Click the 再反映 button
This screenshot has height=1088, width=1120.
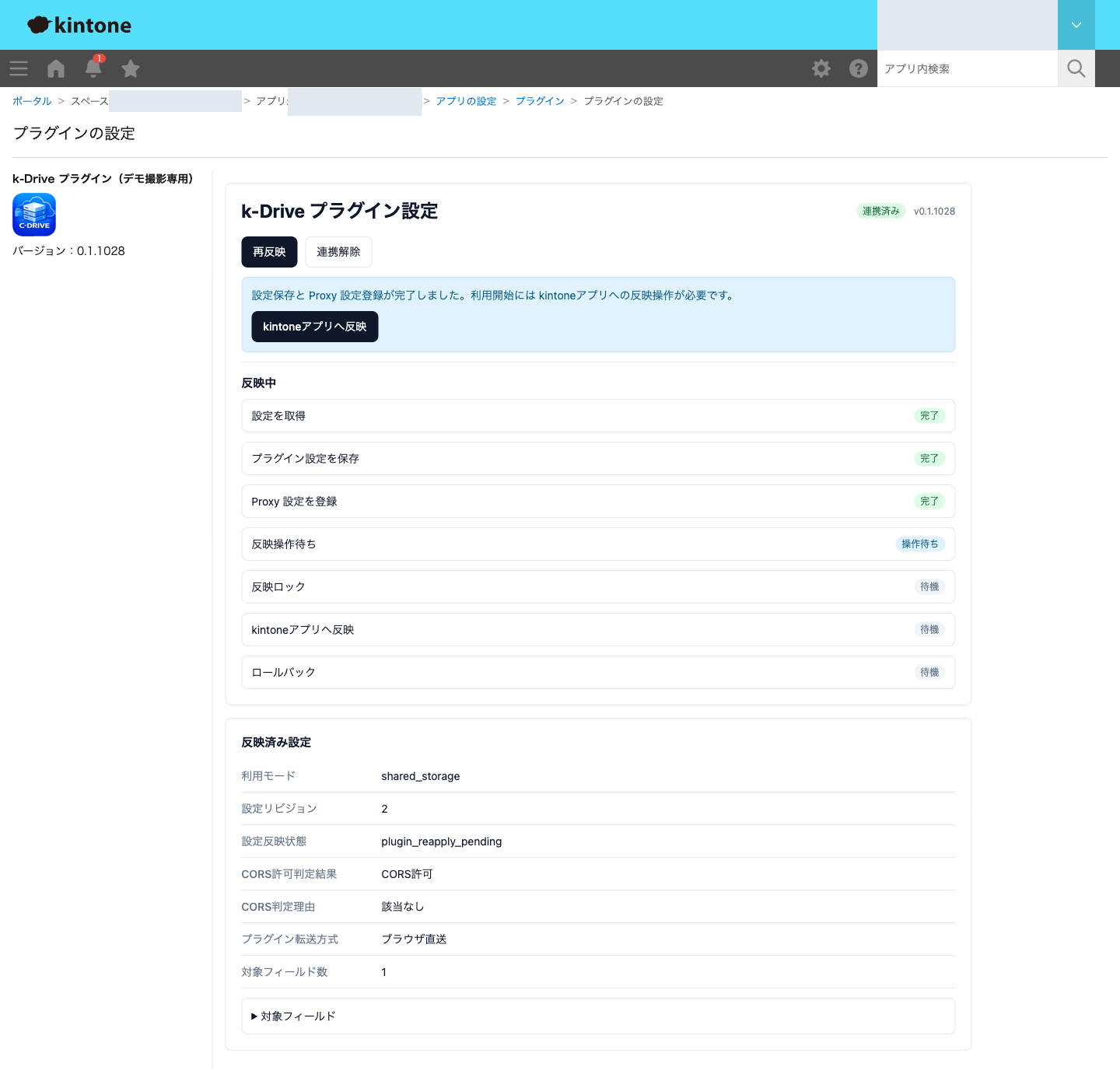point(269,252)
